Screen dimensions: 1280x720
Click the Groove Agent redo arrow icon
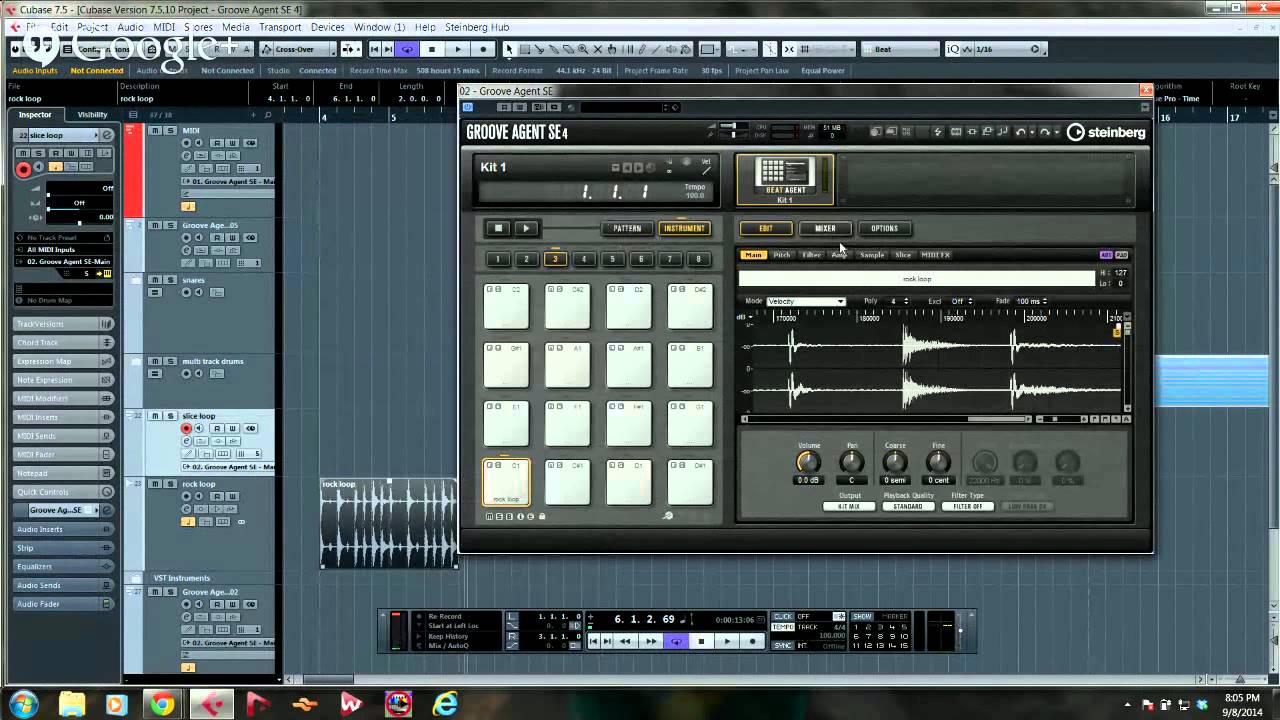pos(1046,132)
